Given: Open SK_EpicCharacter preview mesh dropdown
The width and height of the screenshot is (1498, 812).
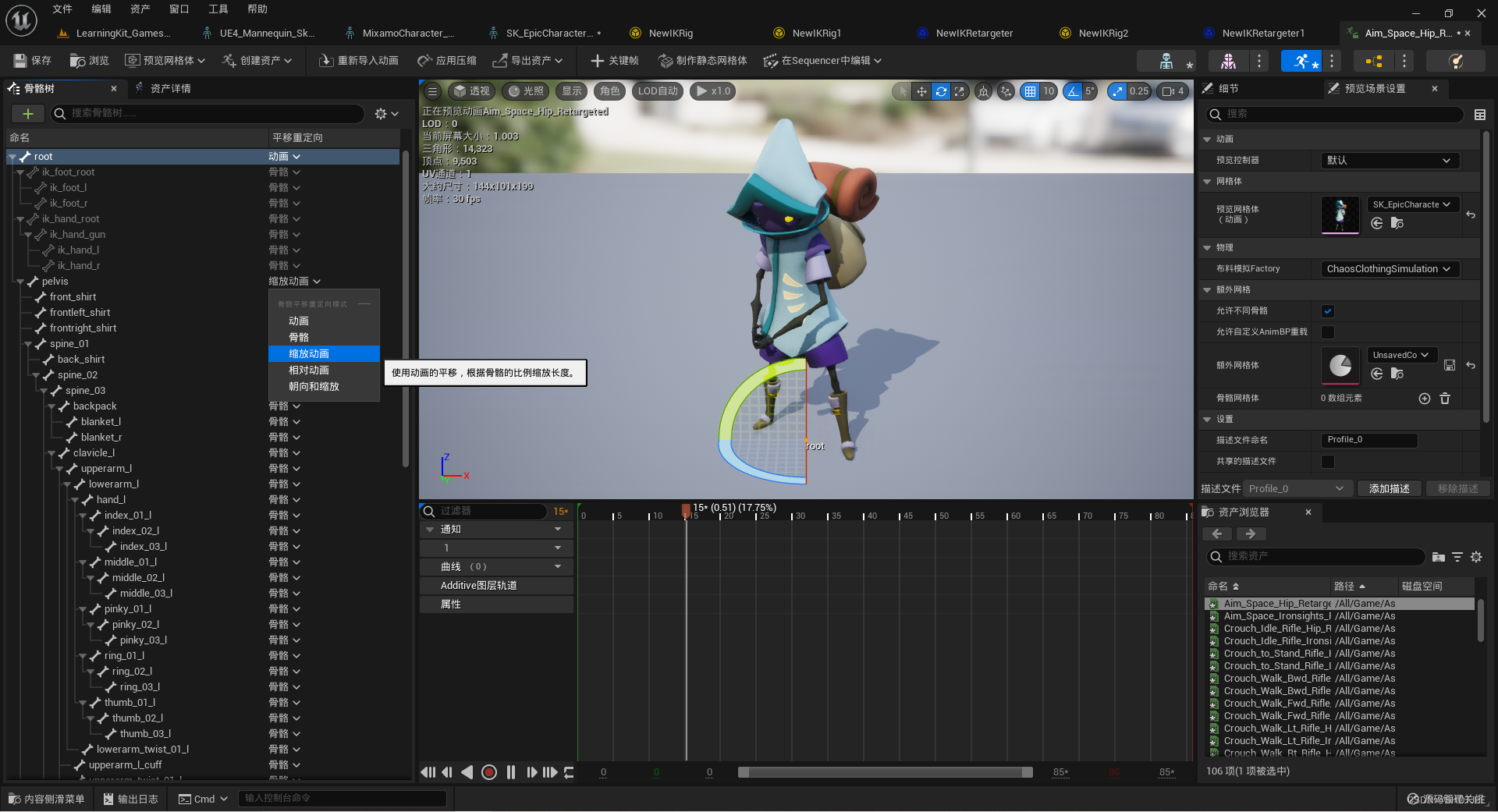Looking at the screenshot, I should (1413, 204).
